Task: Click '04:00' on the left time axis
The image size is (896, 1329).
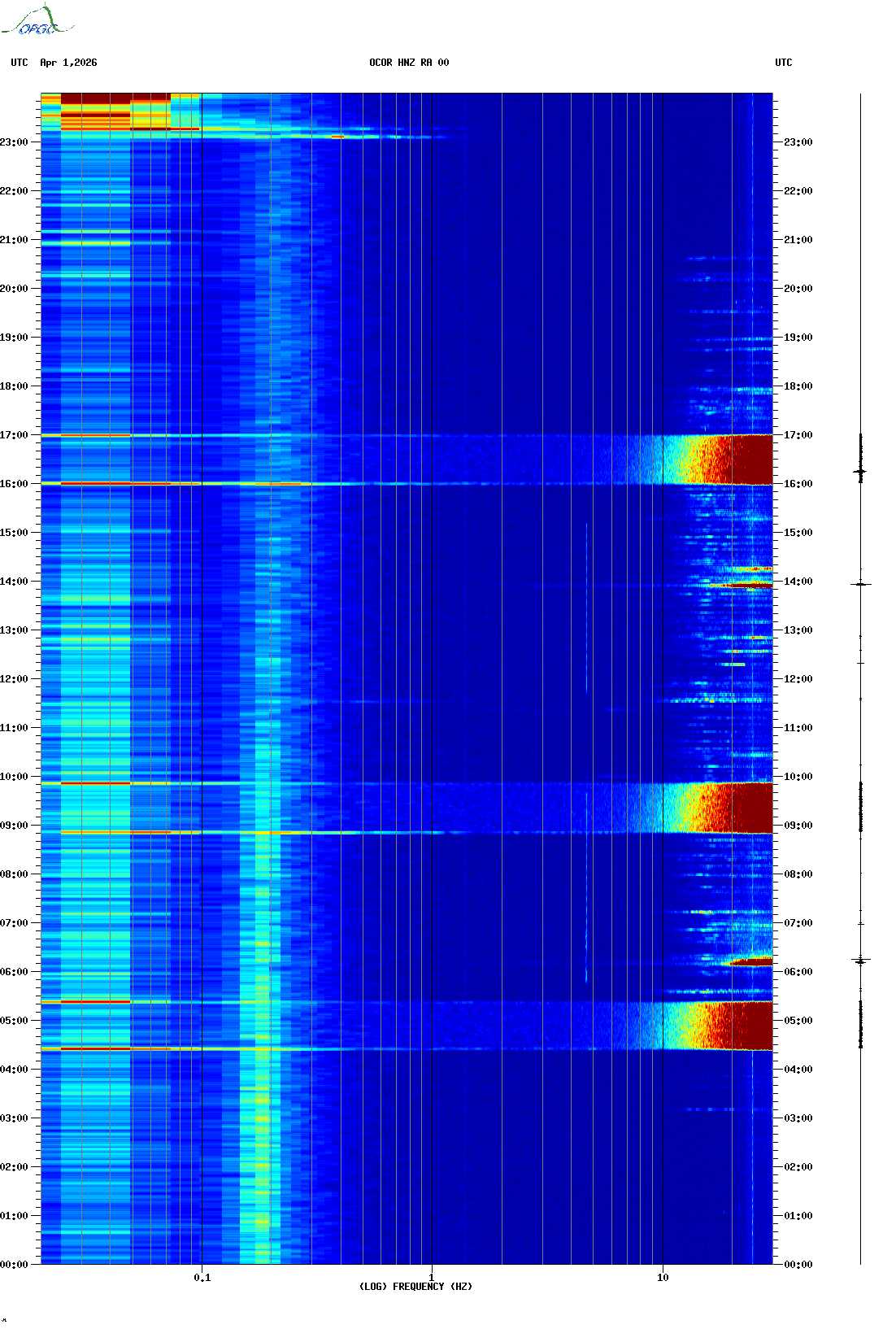Action: tap(14, 1070)
